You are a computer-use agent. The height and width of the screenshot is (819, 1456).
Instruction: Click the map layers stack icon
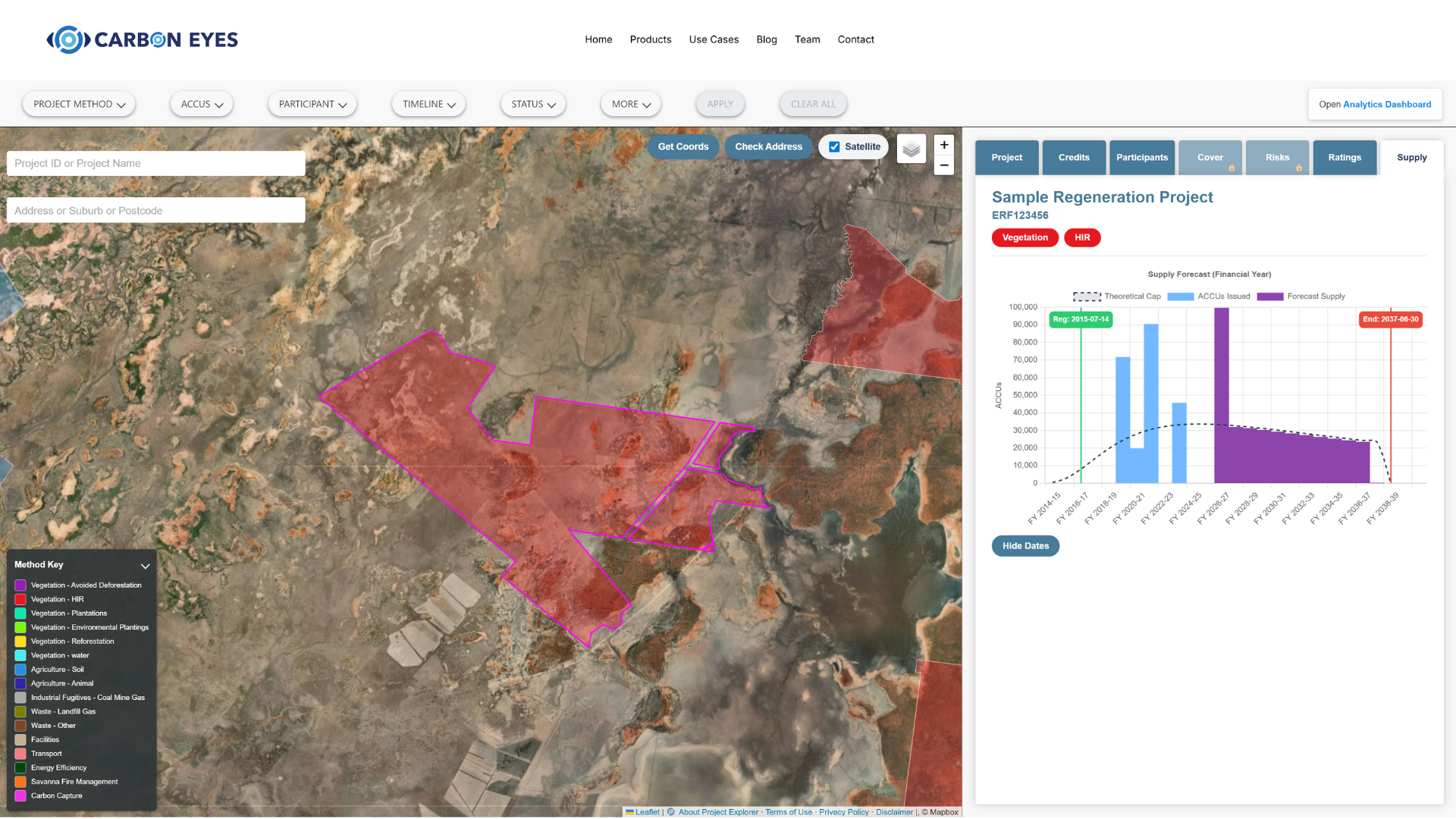pyautogui.click(x=912, y=149)
